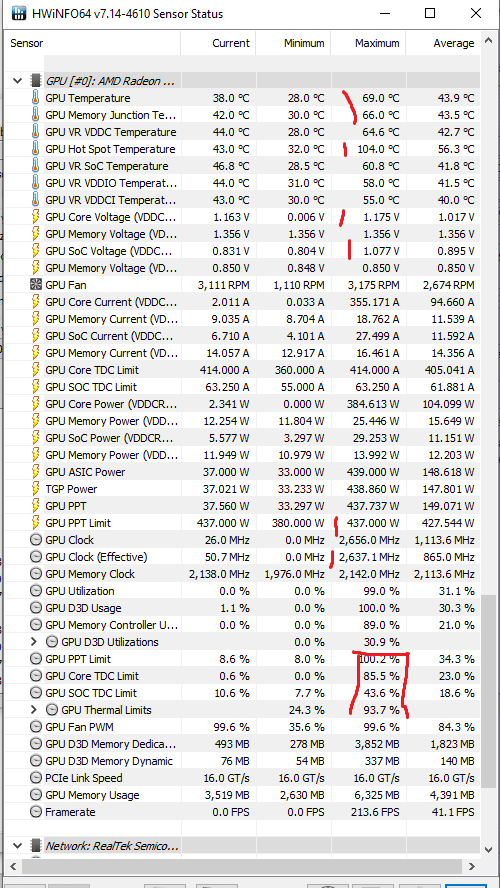Click the clock icon beside GPU Clock (Effective)
Screen dimensions: 500x888
36,557
